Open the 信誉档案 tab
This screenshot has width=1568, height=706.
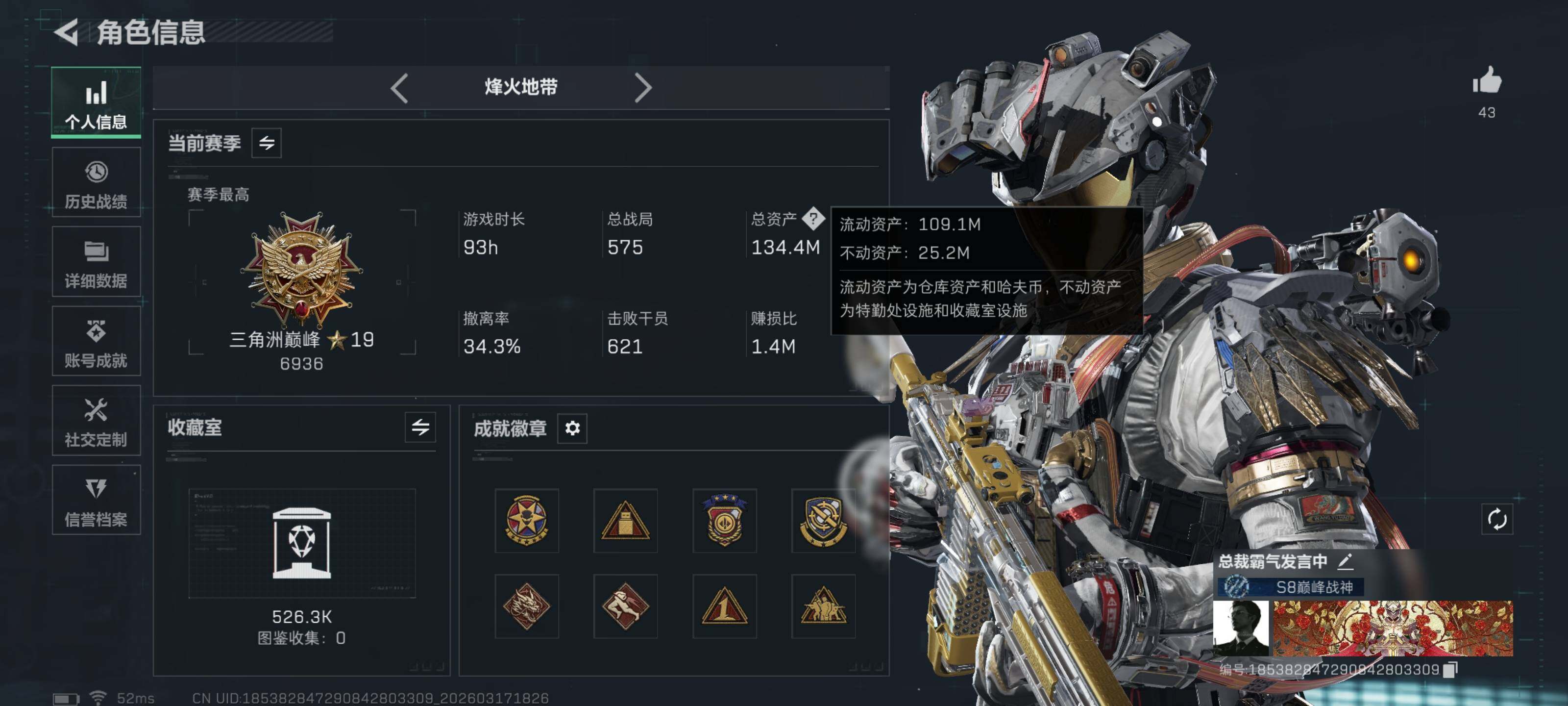96,500
